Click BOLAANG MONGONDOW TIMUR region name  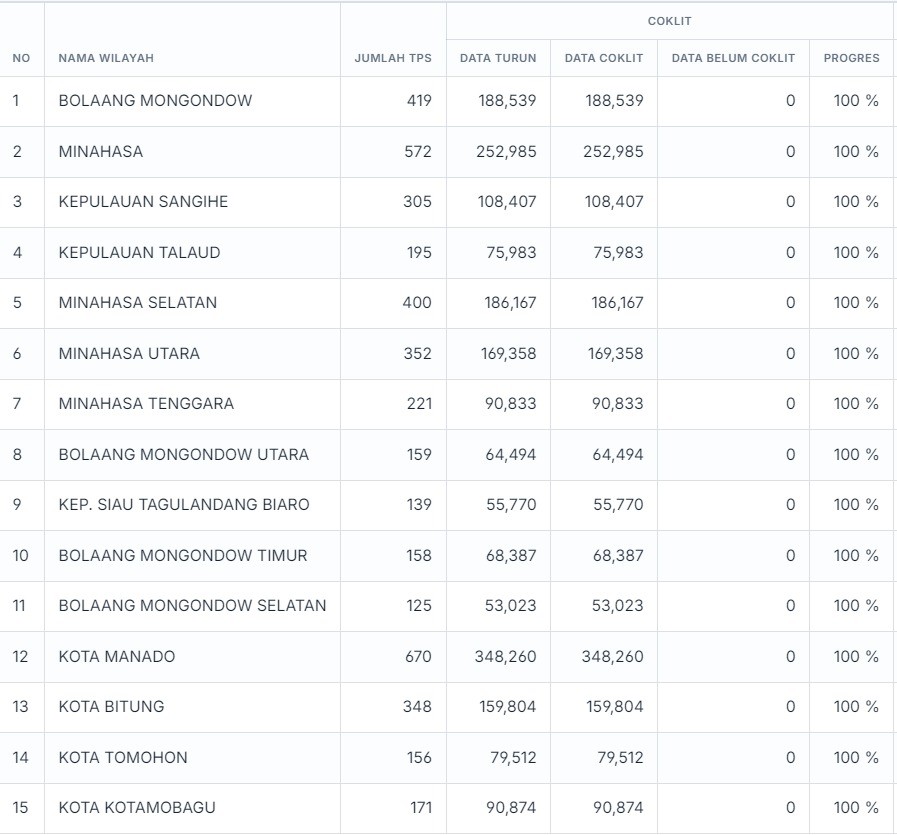pyautogui.click(x=183, y=556)
